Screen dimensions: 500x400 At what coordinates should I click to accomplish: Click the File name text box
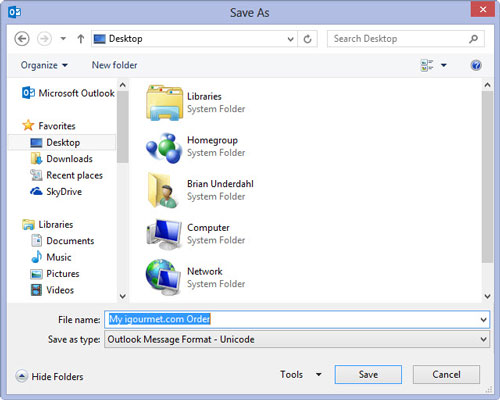297,319
